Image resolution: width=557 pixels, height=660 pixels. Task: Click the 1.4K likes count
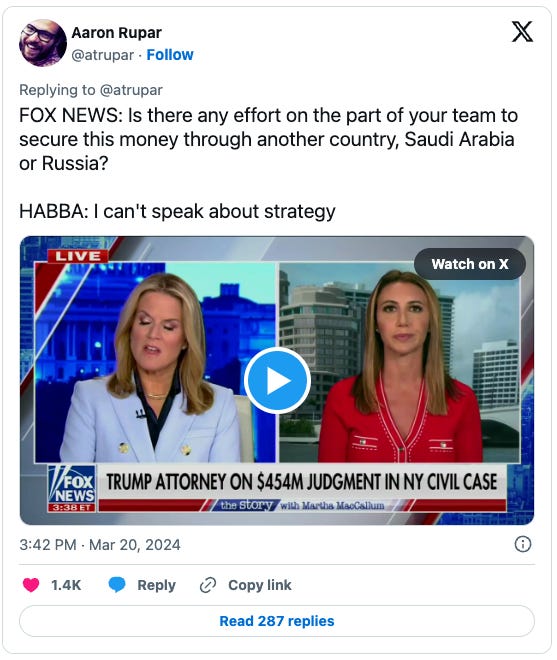66,585
